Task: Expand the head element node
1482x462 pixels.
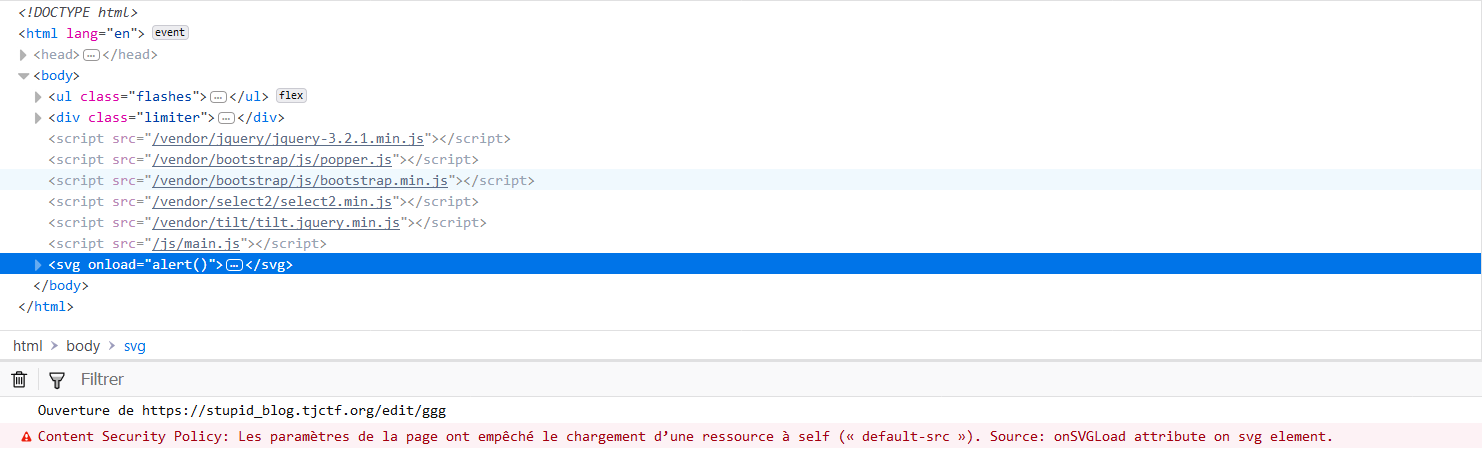Action: 24,55
